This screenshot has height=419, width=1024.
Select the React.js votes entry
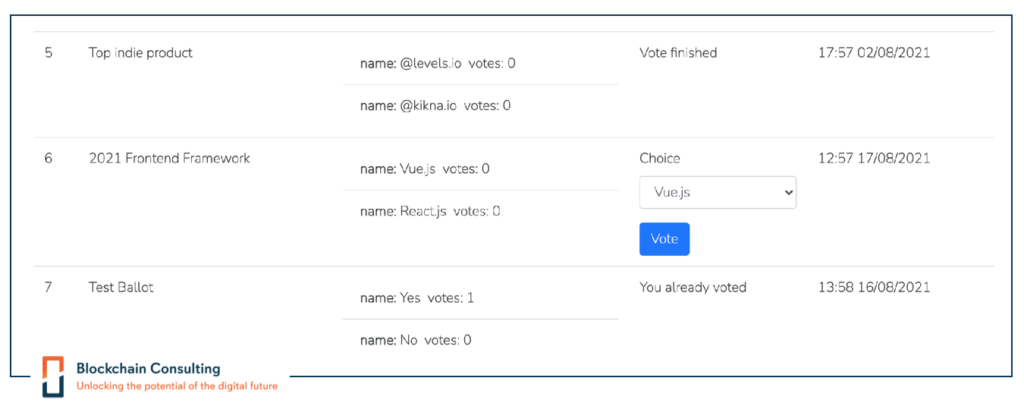click(430, 211)
